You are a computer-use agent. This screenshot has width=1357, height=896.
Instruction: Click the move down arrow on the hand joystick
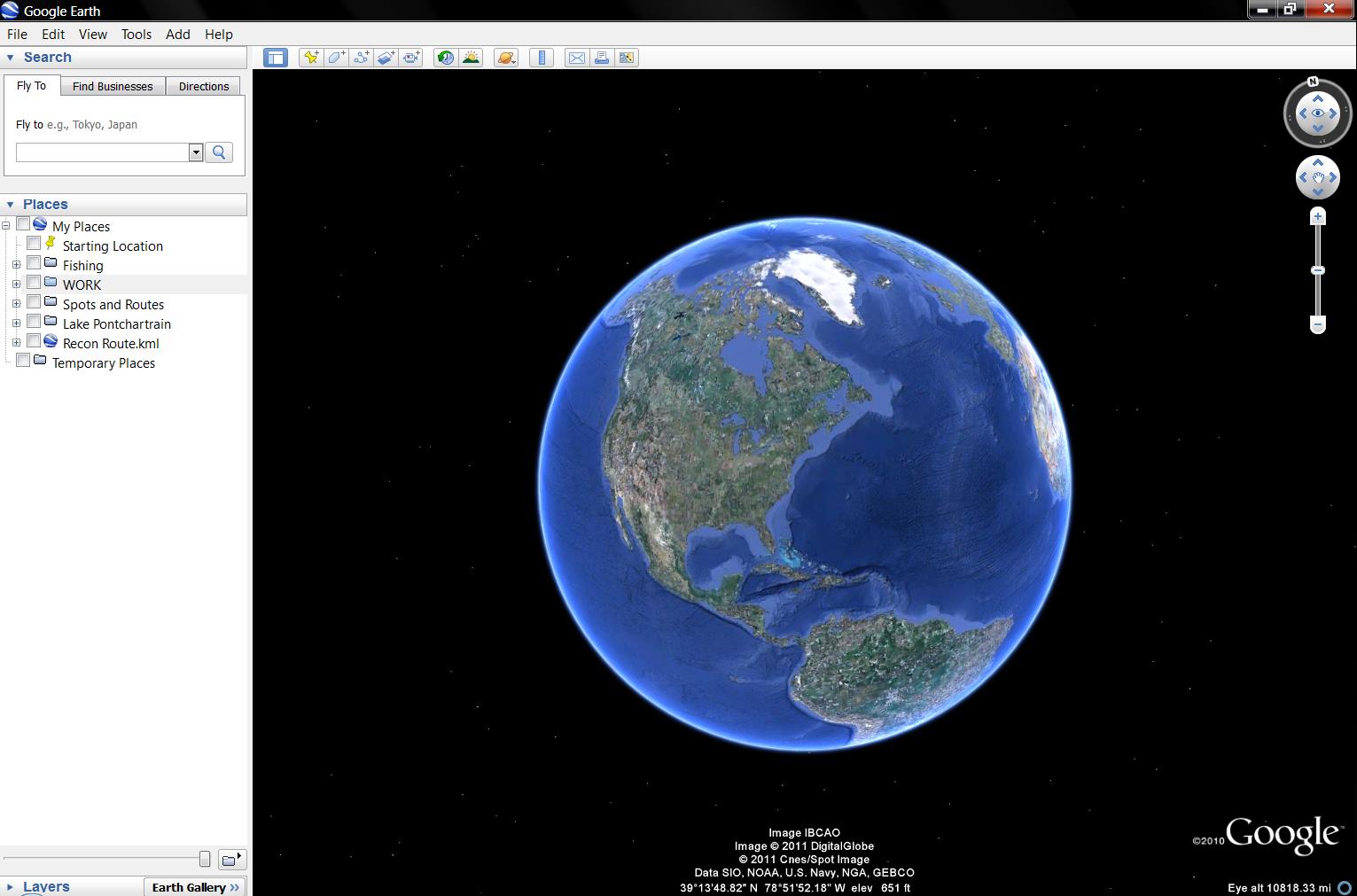(1318, 192)
